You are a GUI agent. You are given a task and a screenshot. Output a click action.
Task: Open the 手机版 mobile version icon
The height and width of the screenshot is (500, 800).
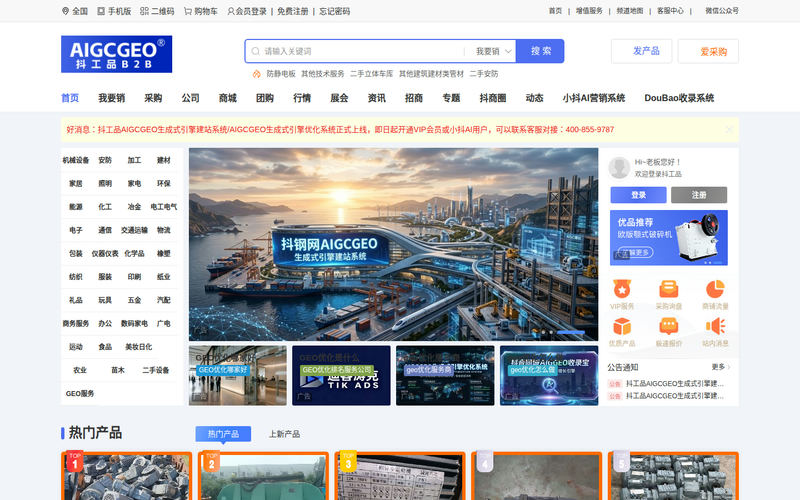[x=101, y=11]
